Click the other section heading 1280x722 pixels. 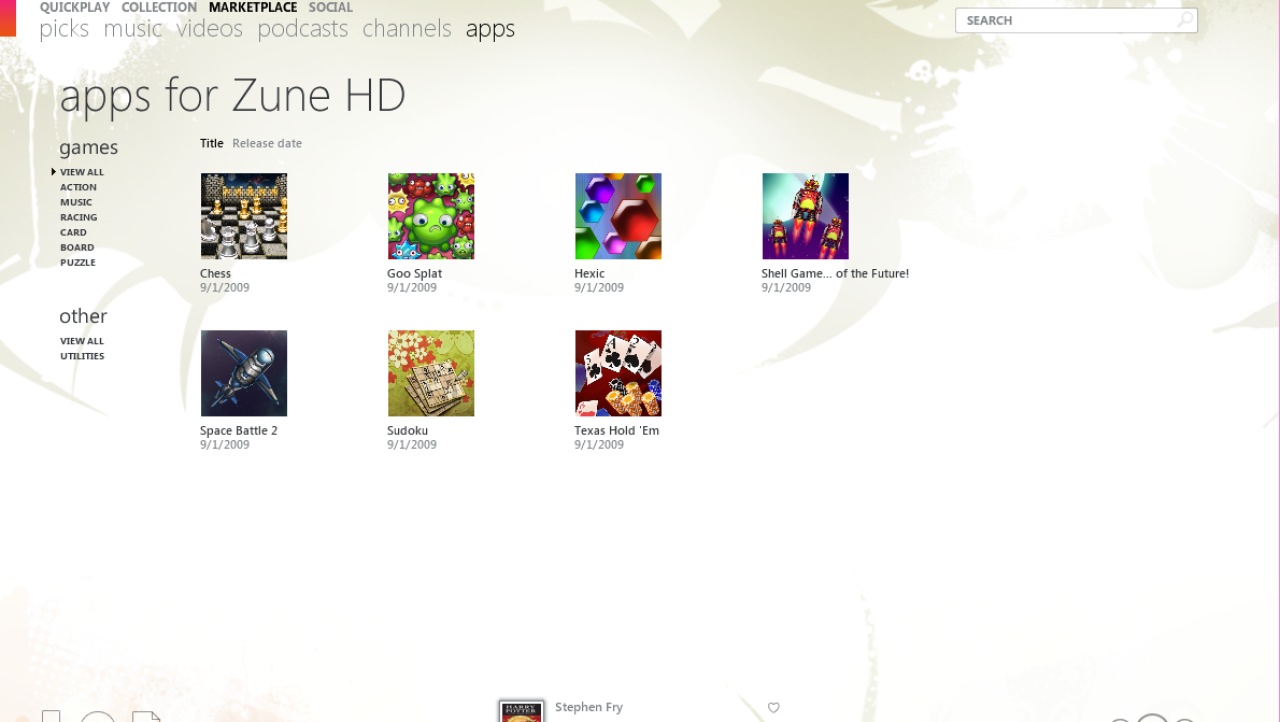[83, 316]
